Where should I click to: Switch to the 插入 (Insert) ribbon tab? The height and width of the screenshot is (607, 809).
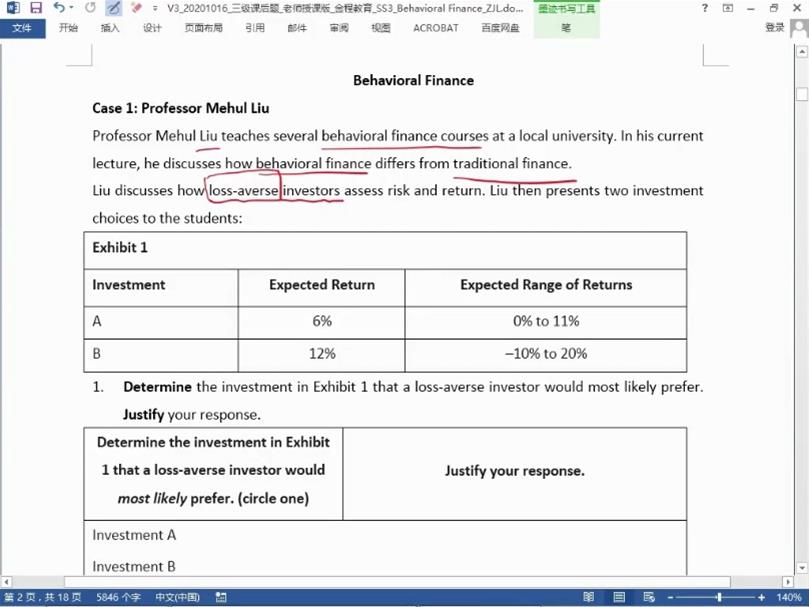[x=110, y=28]
